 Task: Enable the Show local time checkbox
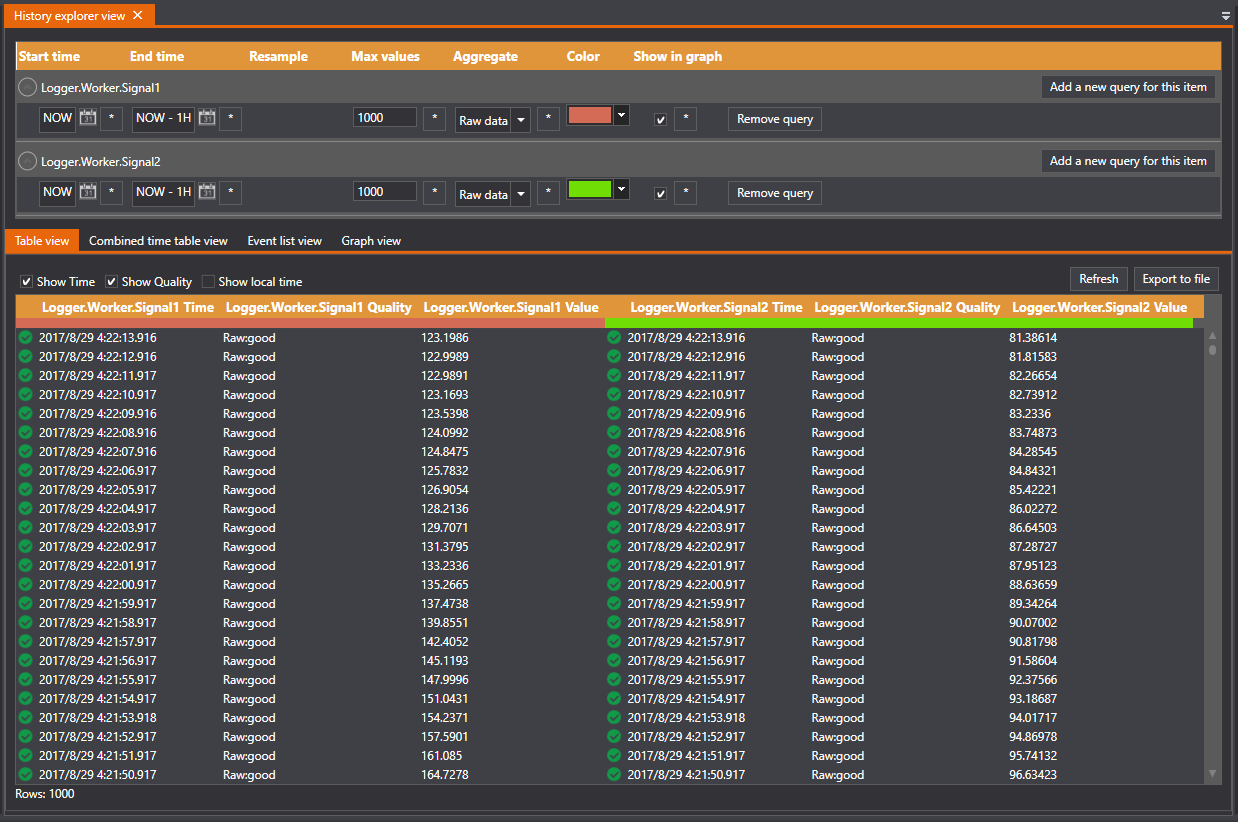pos(208,282)
